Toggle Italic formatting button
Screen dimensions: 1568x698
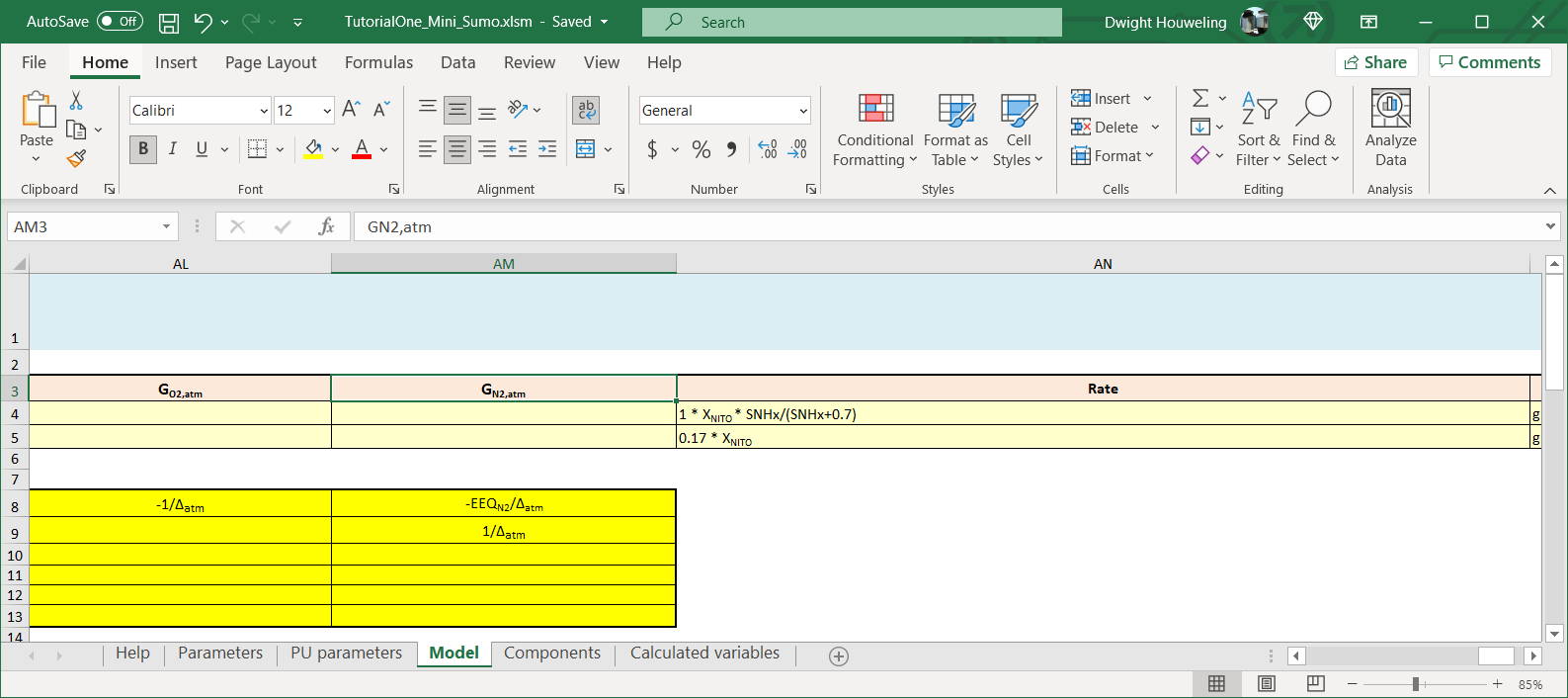tap(173, 149)
